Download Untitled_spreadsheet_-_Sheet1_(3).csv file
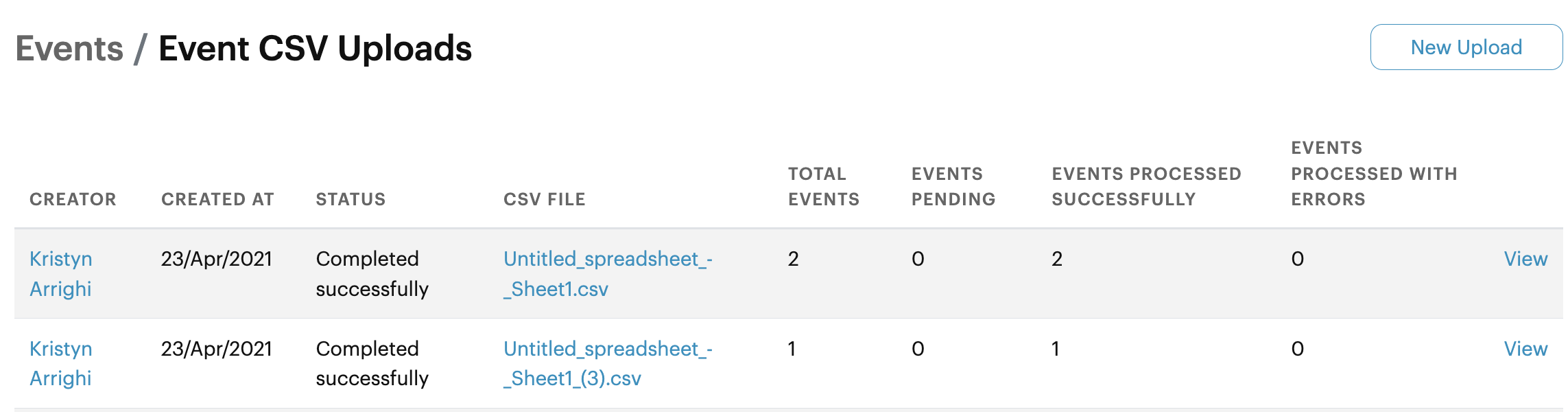The height and width of the screenshot is (412, 1568). [608, 363]
